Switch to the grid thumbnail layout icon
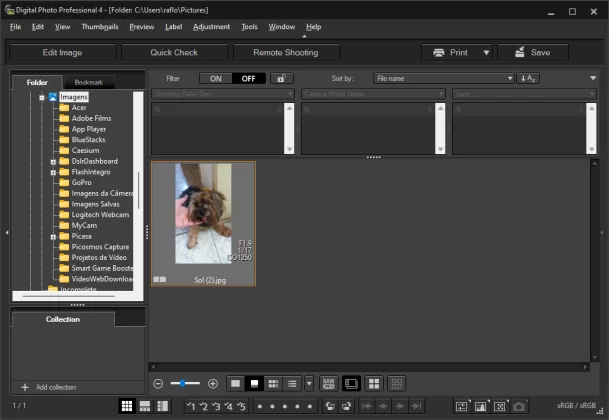Image resolution: width=609 pixels, height=420 pixels. tap(127, 406)
